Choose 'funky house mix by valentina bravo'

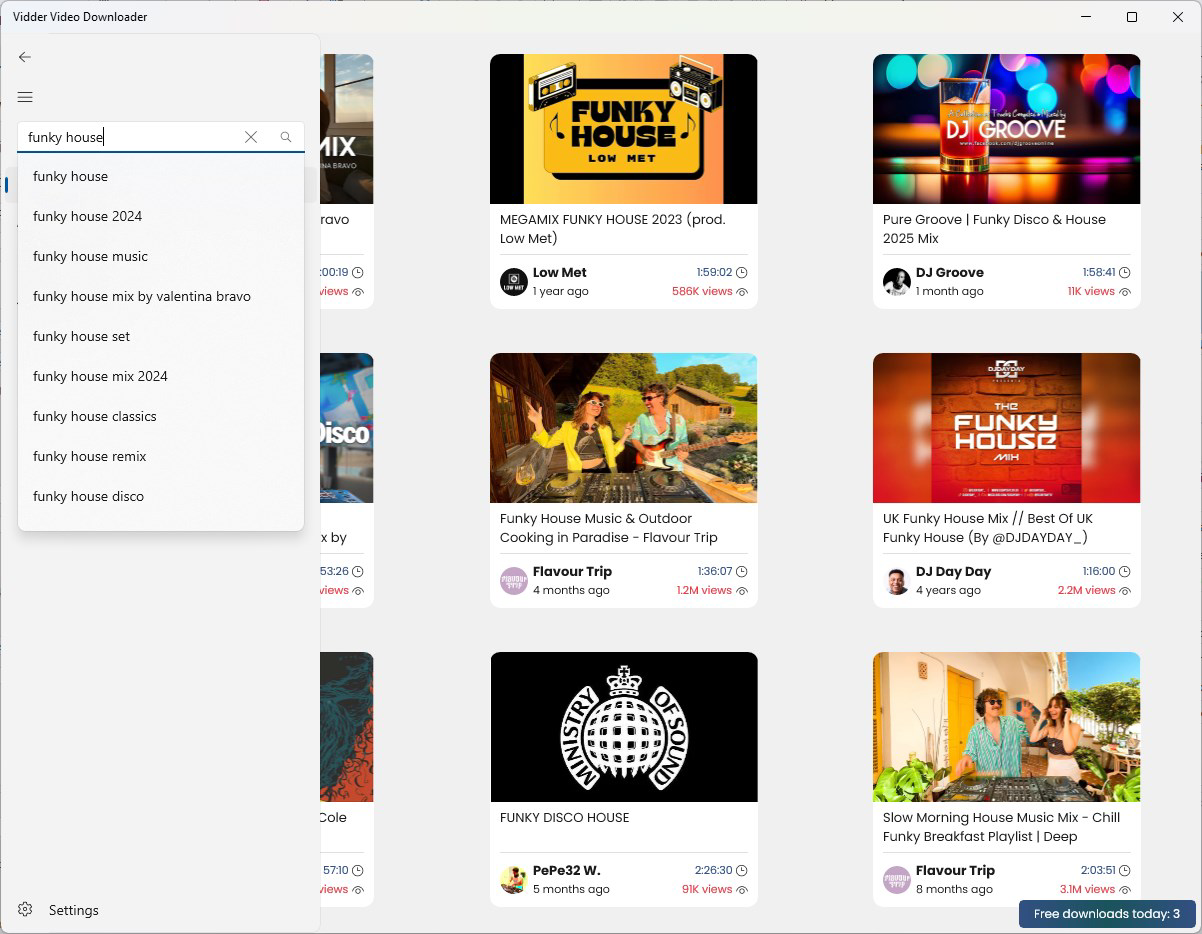(142, 296)
